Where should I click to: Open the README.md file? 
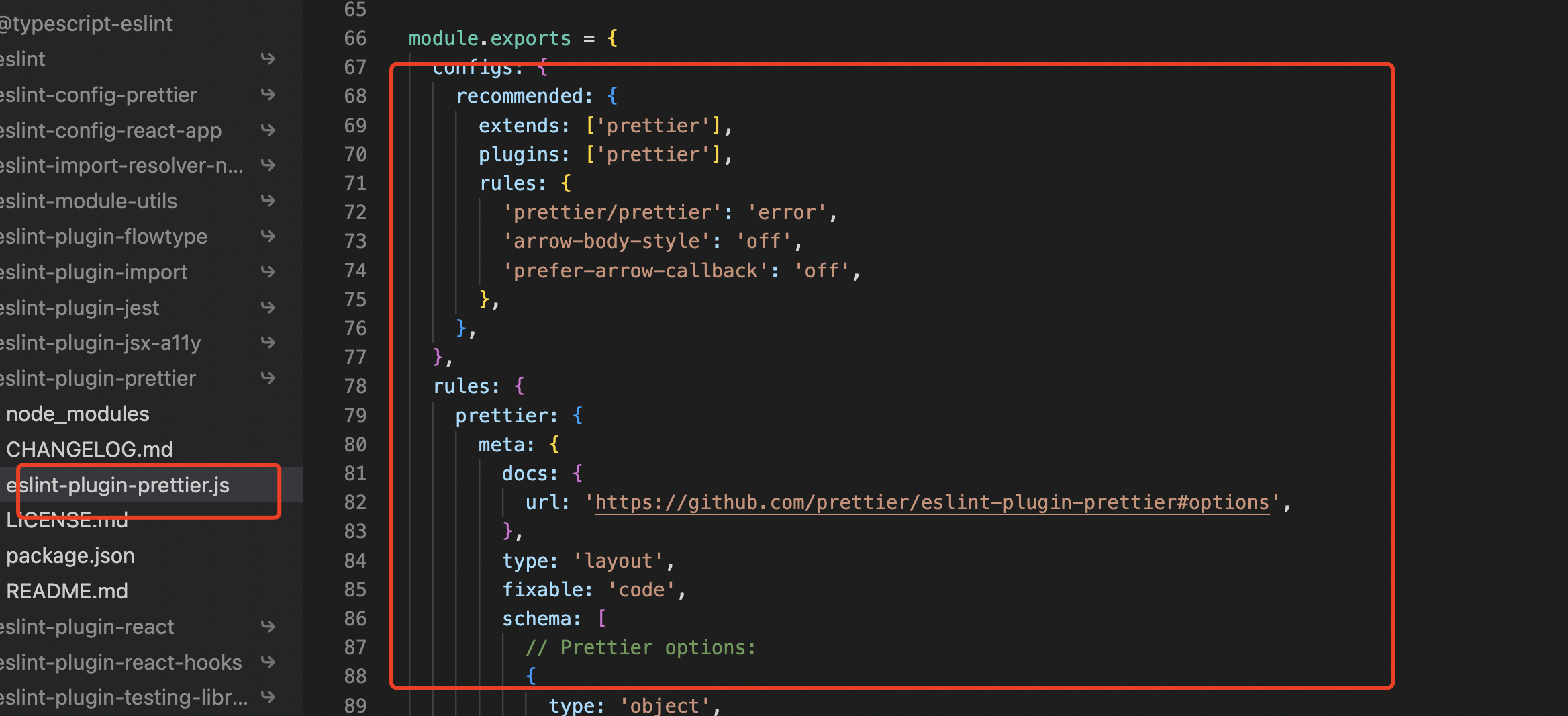click(66, 591)
